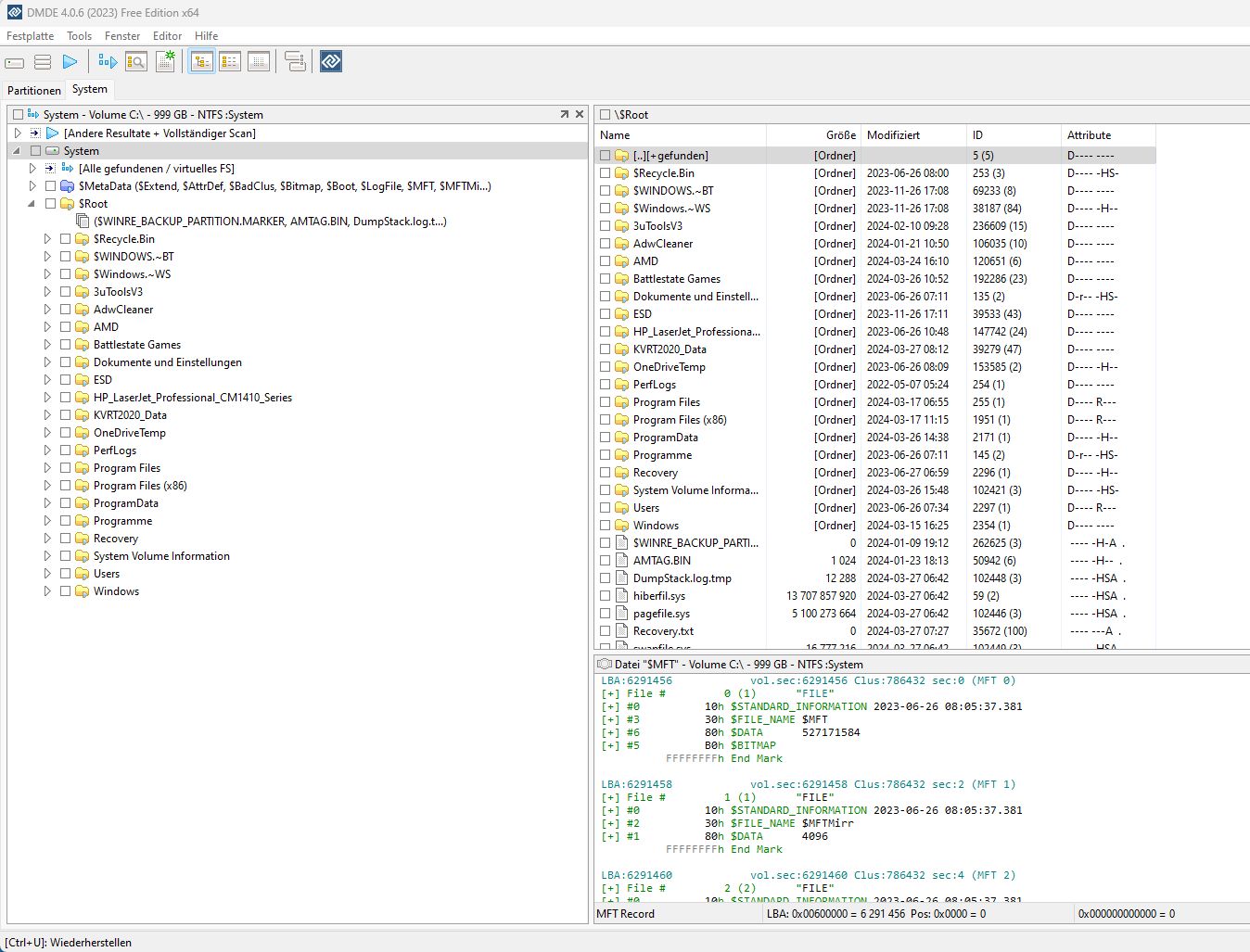
Task: Expand the $MetaData tree node
Action: pyautogui.click(x=32, y=186)
